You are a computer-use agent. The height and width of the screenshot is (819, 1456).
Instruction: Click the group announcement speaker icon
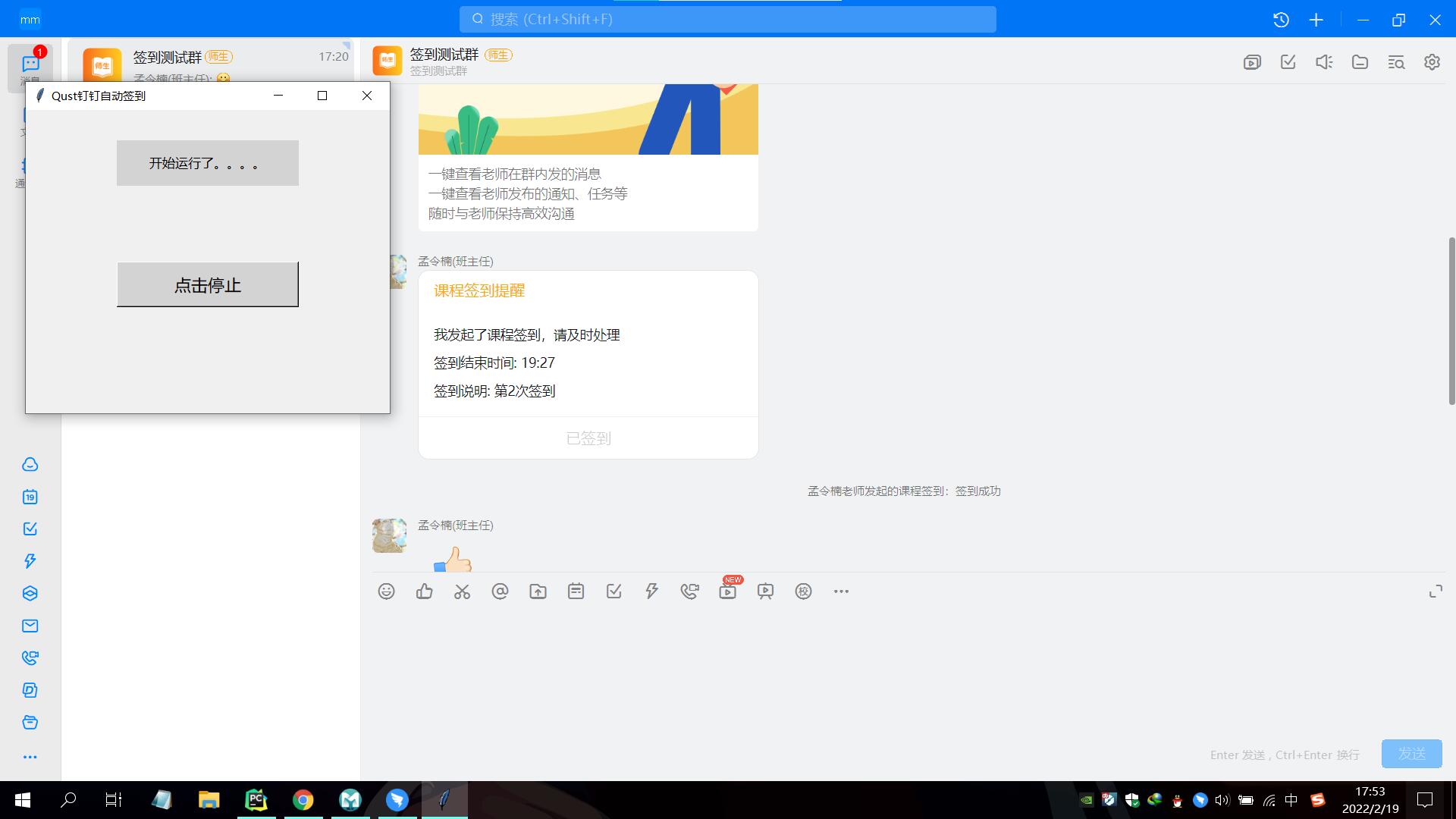point(1324,62)
